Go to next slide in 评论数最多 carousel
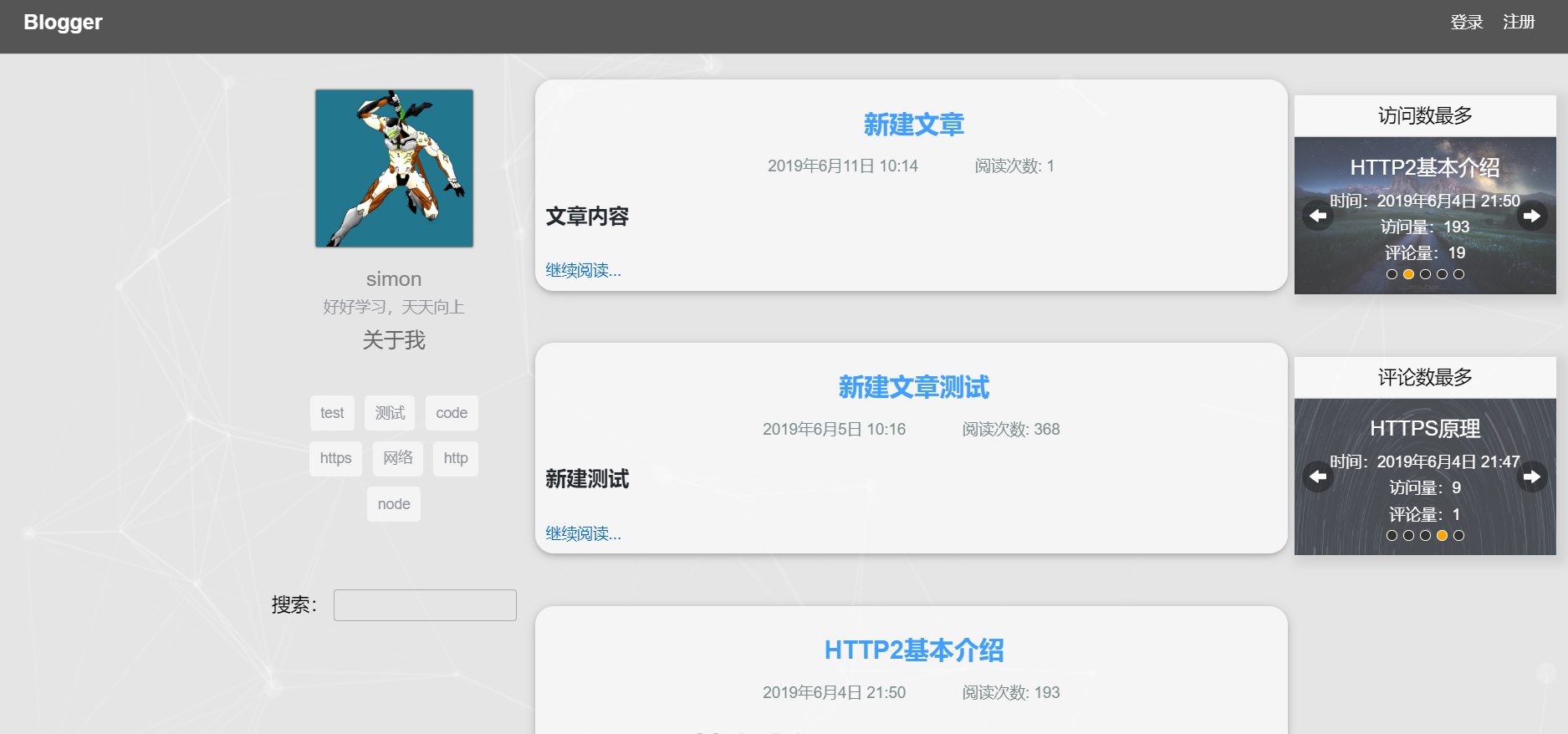The height and width of the screenshot is (734, 1568). pos(1532,477)
